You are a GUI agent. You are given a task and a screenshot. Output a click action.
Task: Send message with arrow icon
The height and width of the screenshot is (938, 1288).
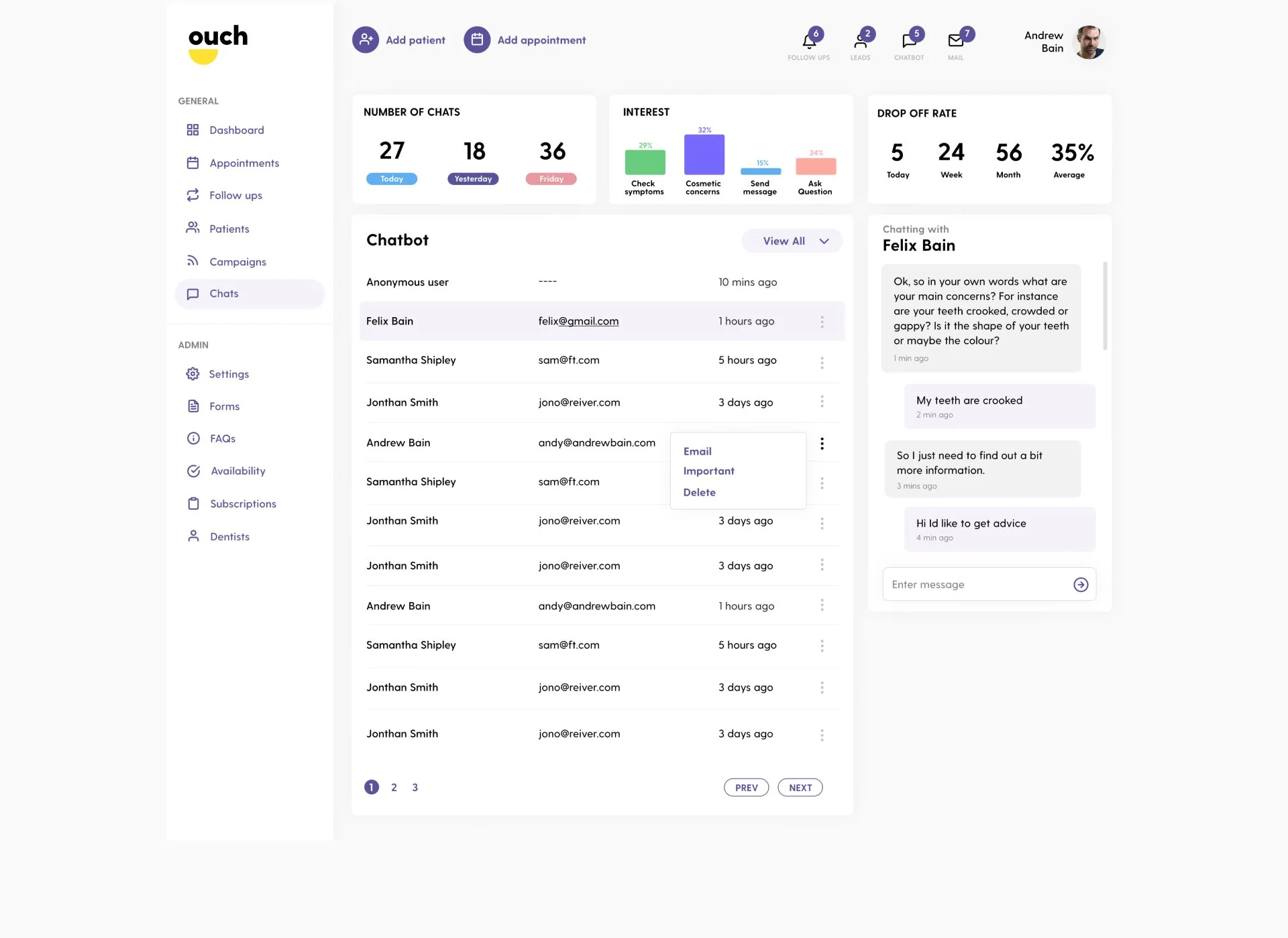[1081, 585]
